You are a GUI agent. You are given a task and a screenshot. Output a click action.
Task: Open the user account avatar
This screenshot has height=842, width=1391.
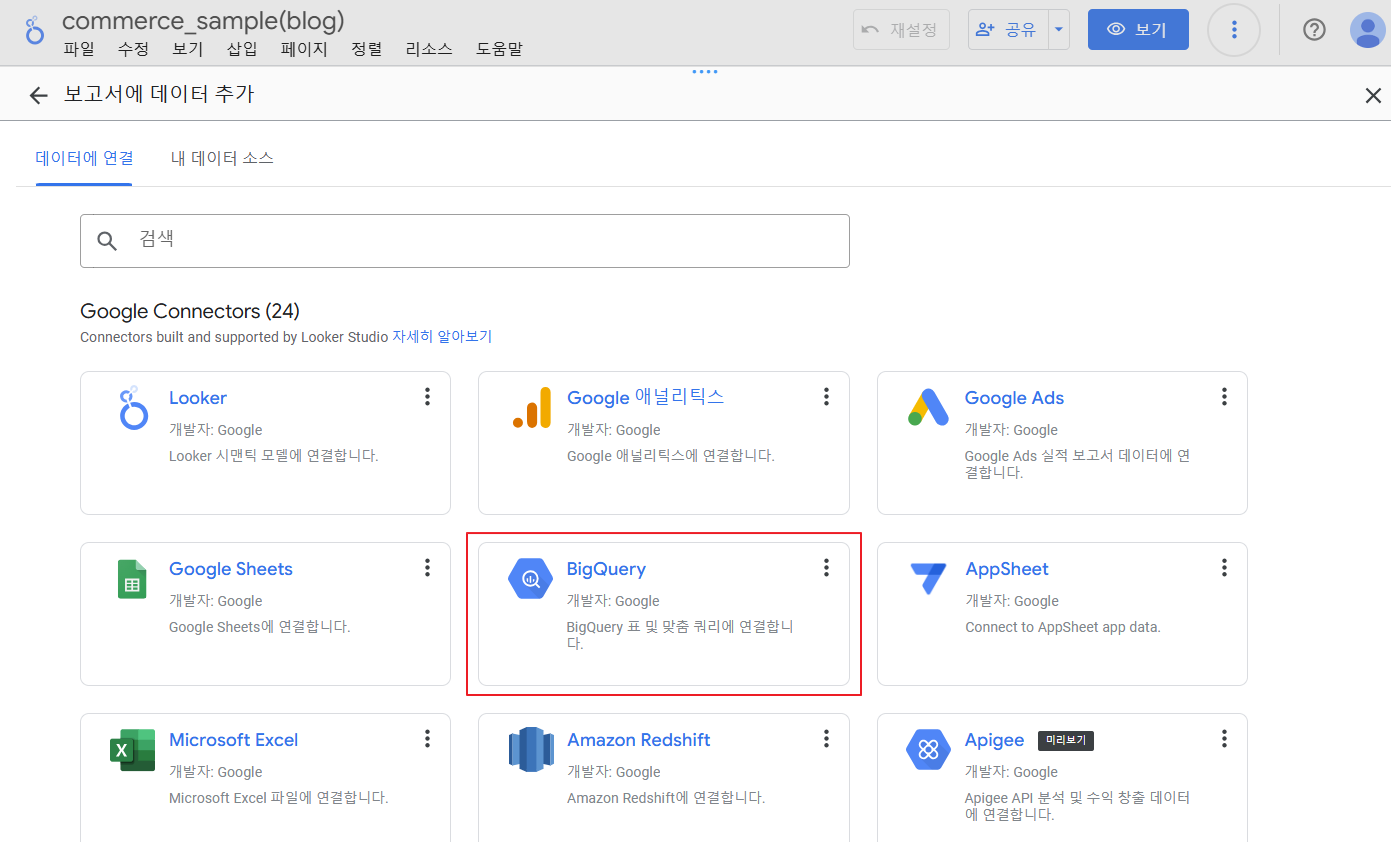click(1367, 30)
